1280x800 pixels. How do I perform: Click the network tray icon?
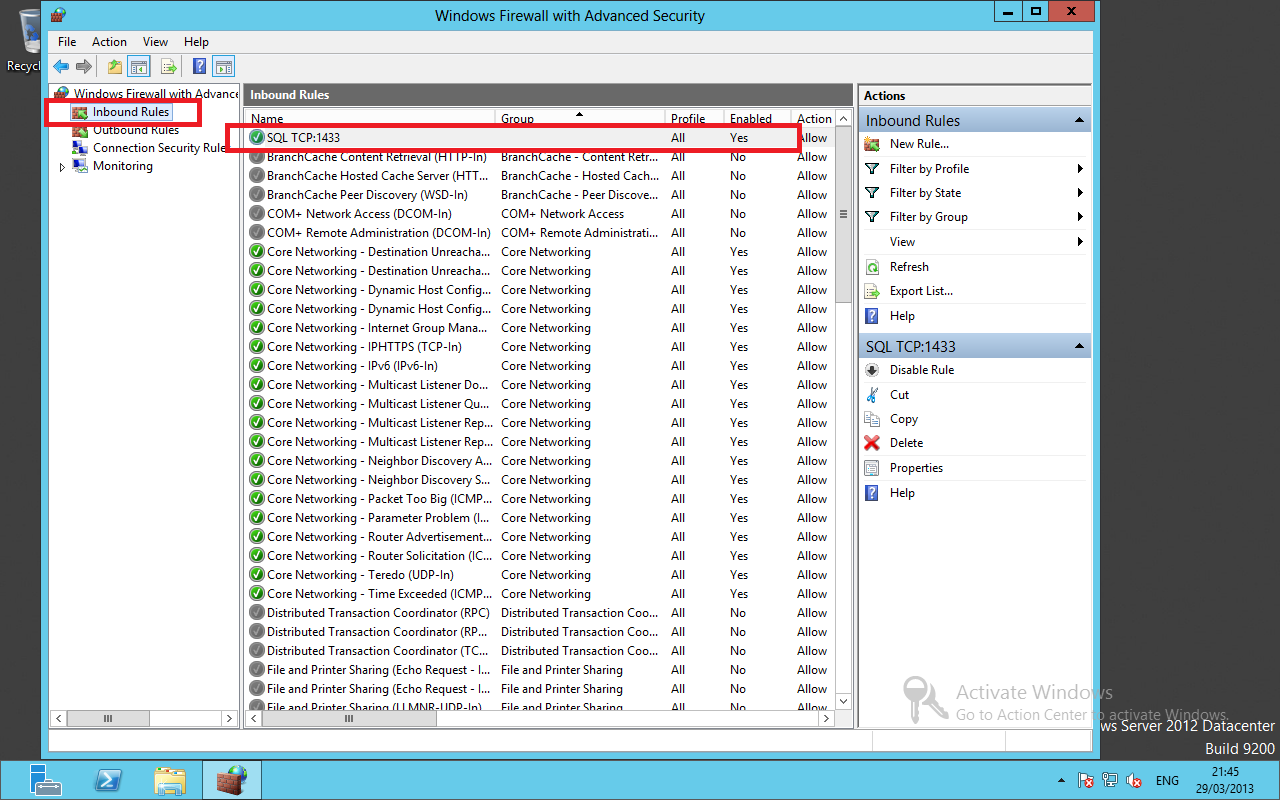[1110, 780]
